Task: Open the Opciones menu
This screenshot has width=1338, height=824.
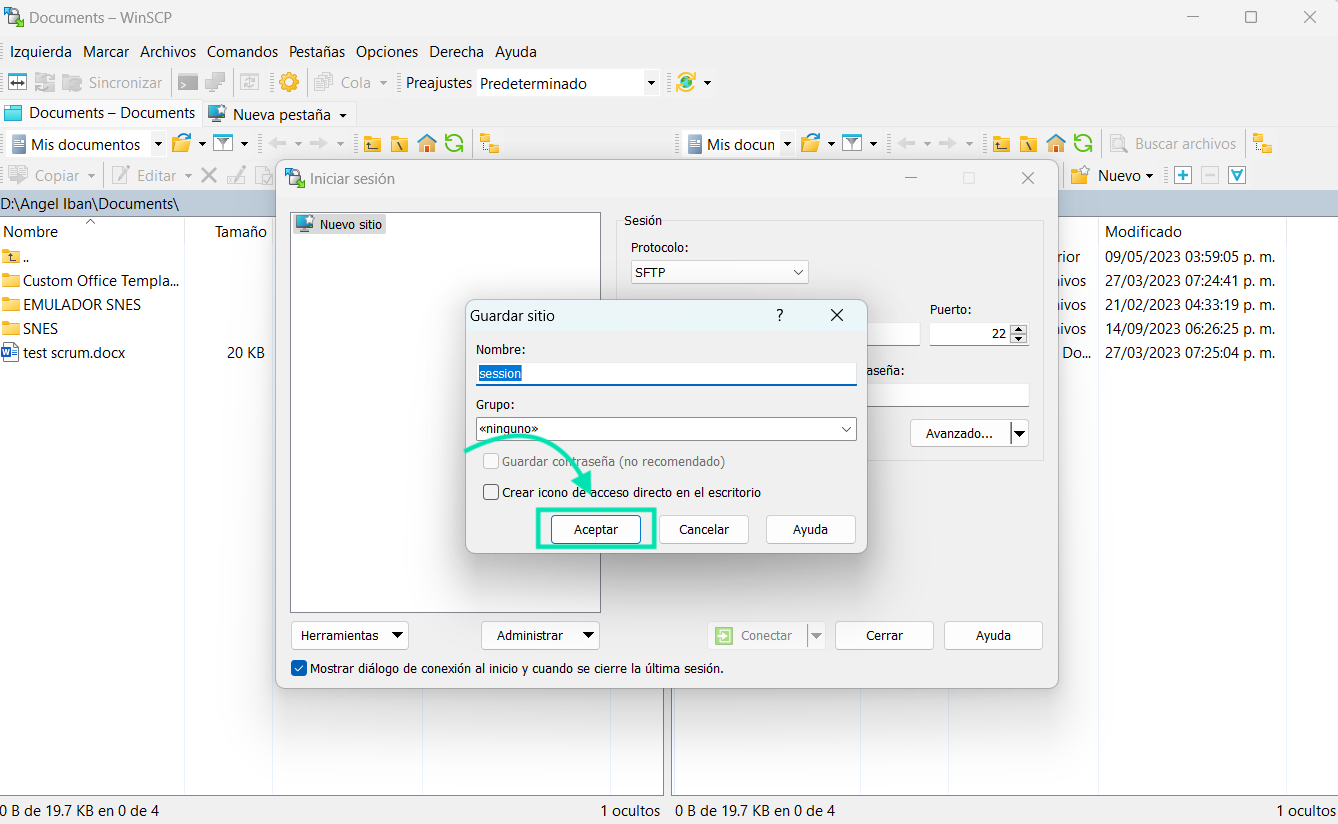Action: click(387, 51)
